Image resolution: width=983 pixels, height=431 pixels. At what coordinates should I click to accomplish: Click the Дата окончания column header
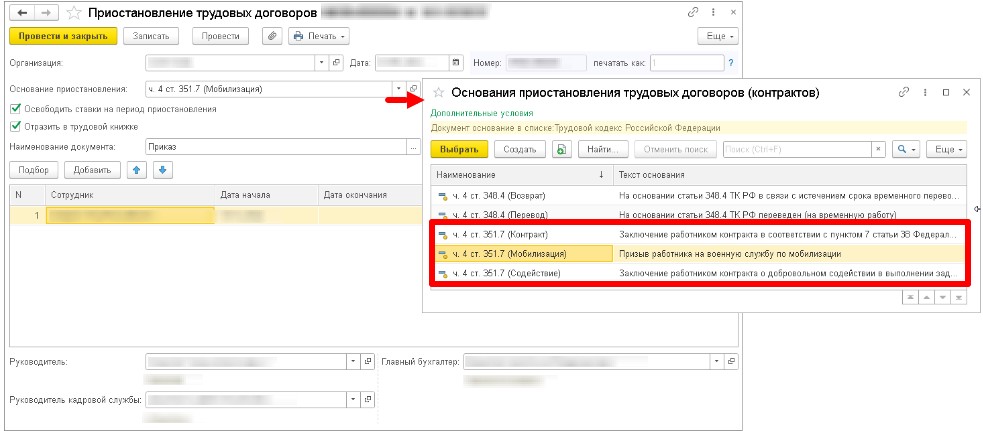(x=370, y=194)
